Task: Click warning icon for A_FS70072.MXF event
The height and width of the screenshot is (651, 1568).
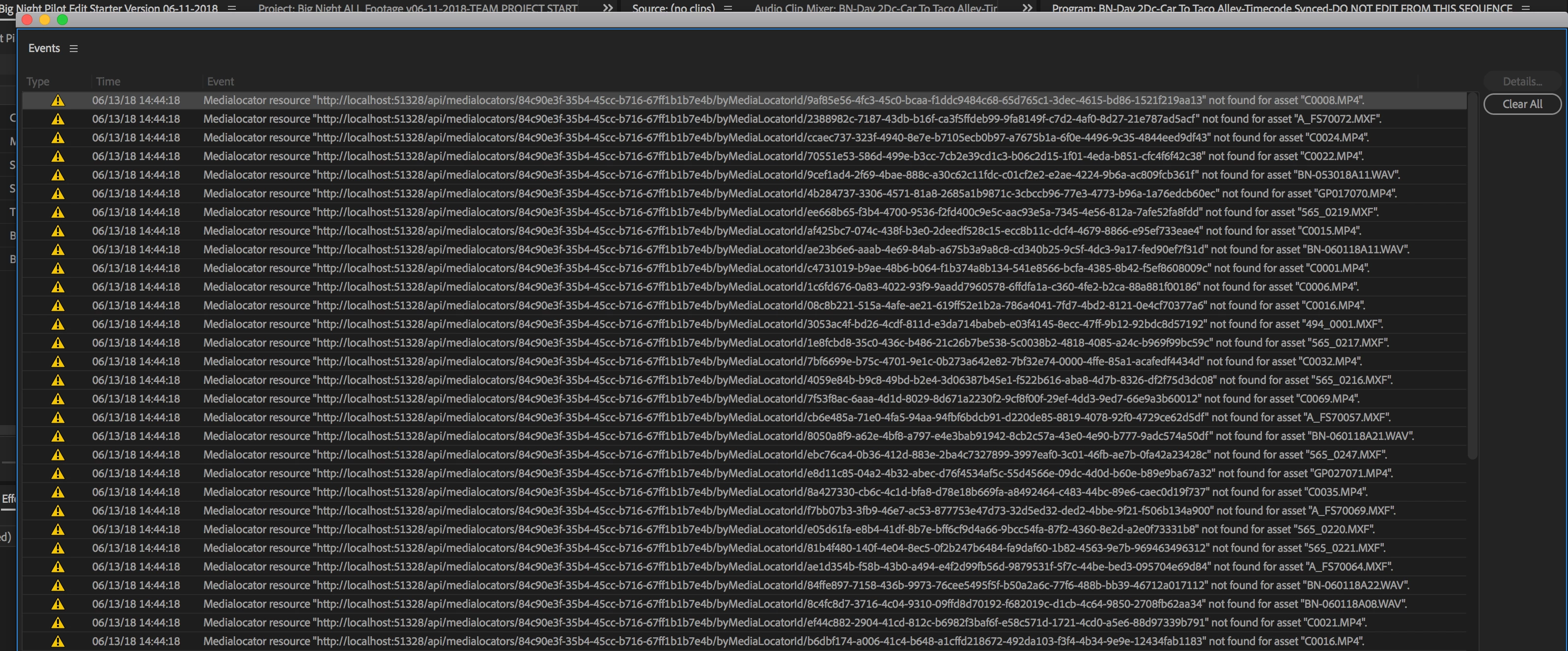Action: click(58, 119)
